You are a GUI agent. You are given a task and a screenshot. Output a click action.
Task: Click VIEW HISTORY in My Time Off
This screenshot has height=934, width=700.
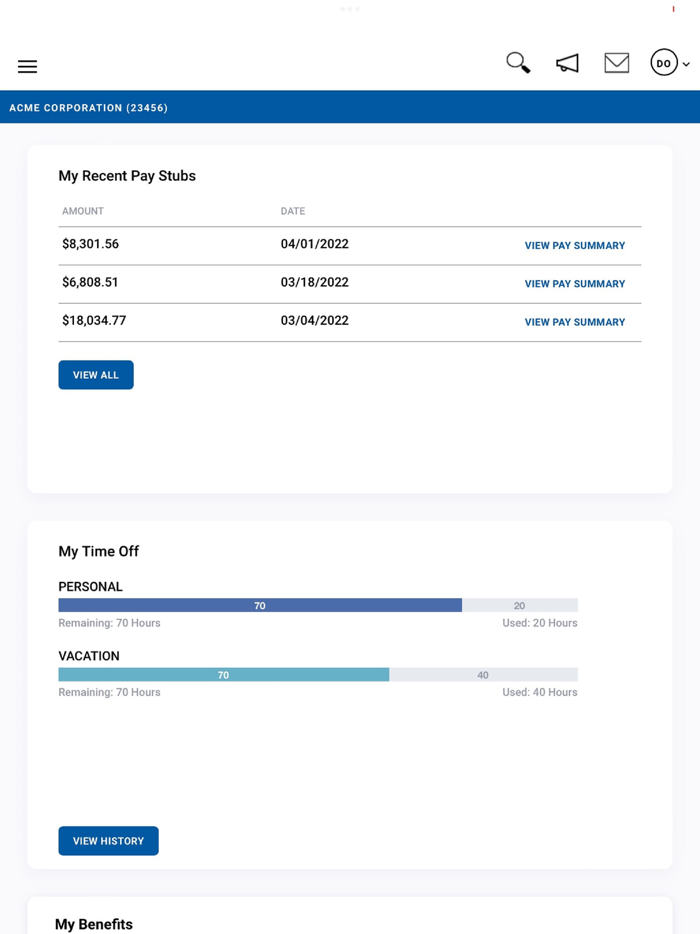coord(108,840)
